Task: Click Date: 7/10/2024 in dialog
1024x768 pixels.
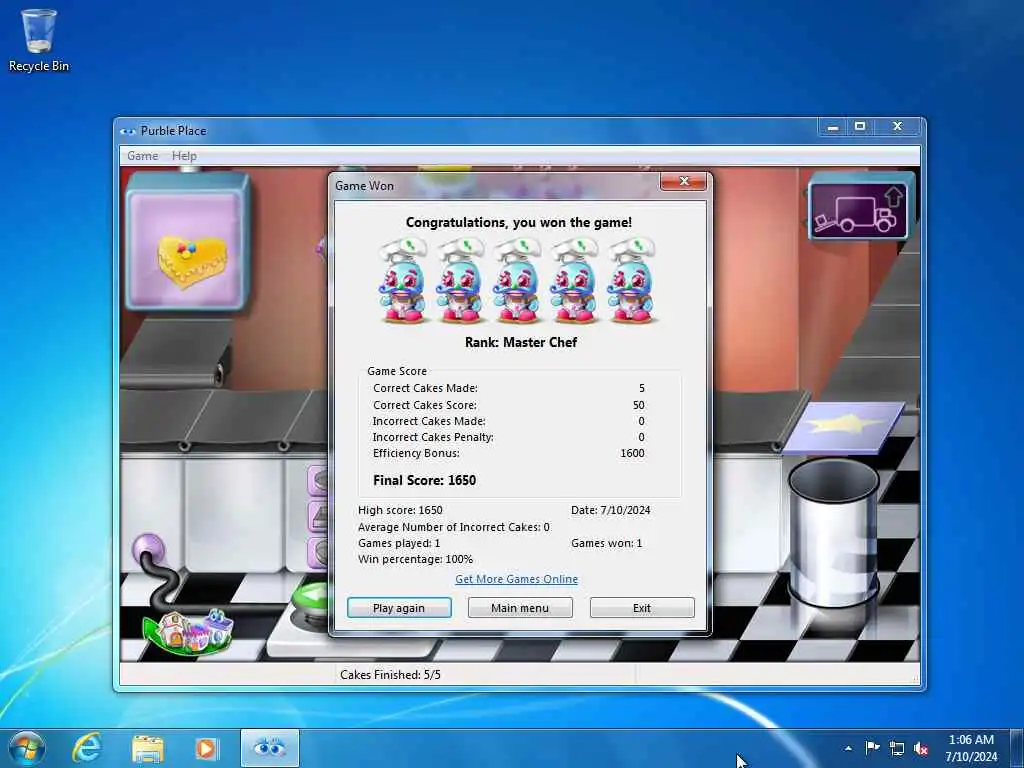Action: tap(611, 510)
